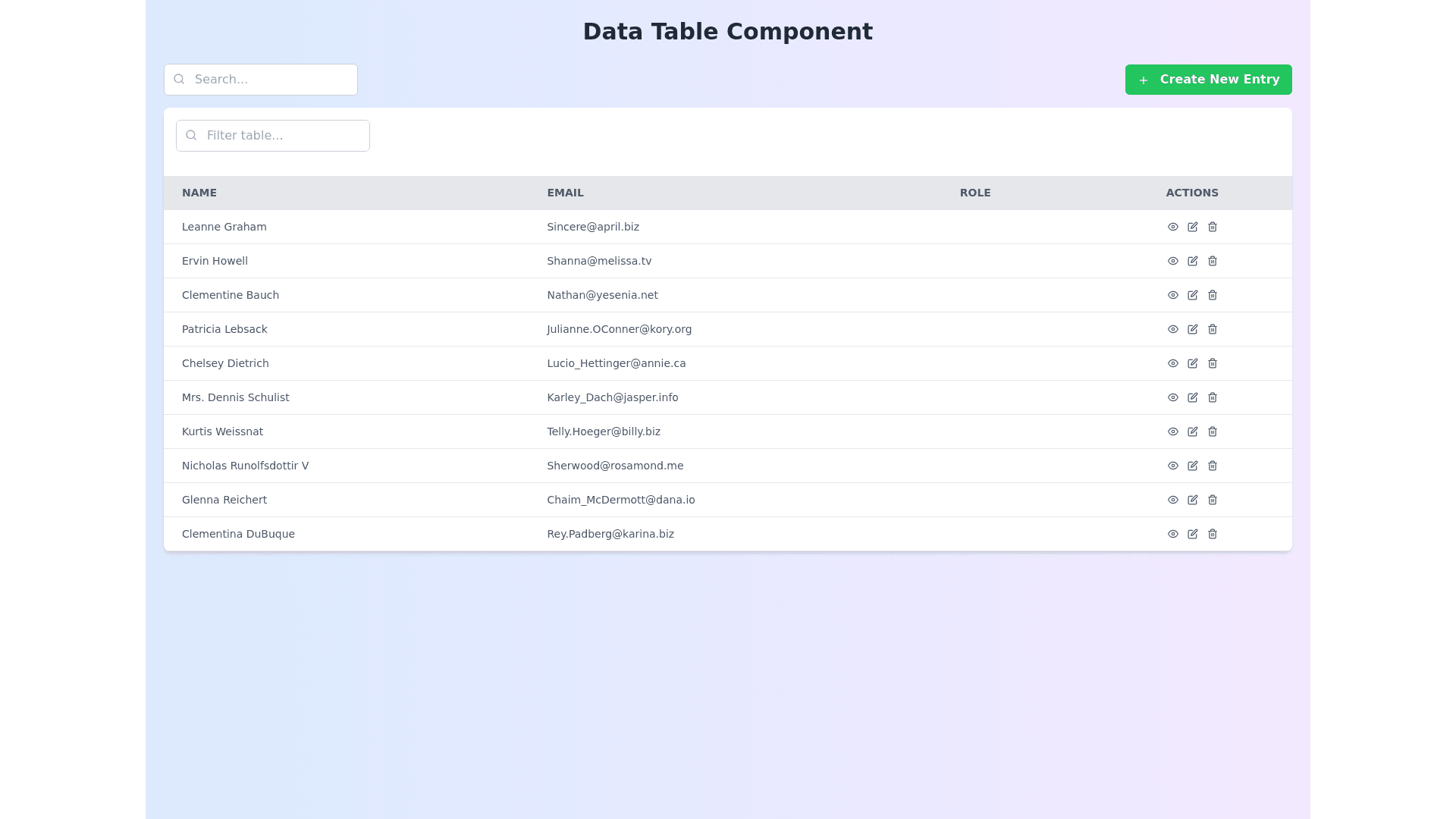Click the Email column header
This screenshot has height=819, width=1456.
click(x=565, y=193)
